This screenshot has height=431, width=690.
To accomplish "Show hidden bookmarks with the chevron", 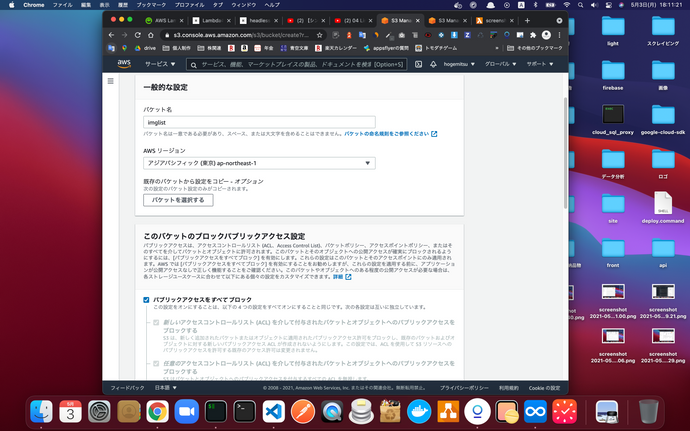I will pyautogui.click(x=497, y=48).
